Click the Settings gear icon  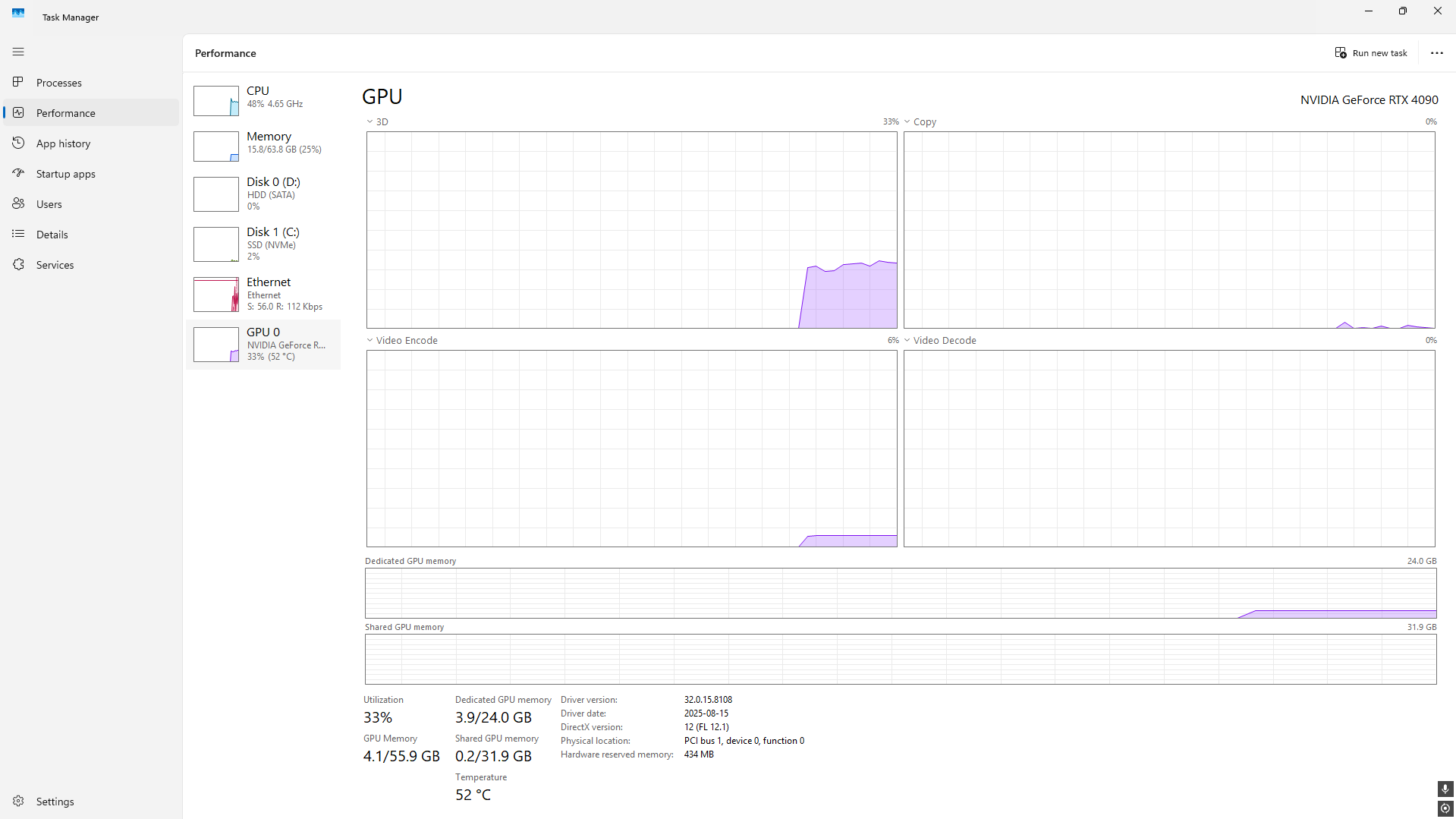point(18,801)
